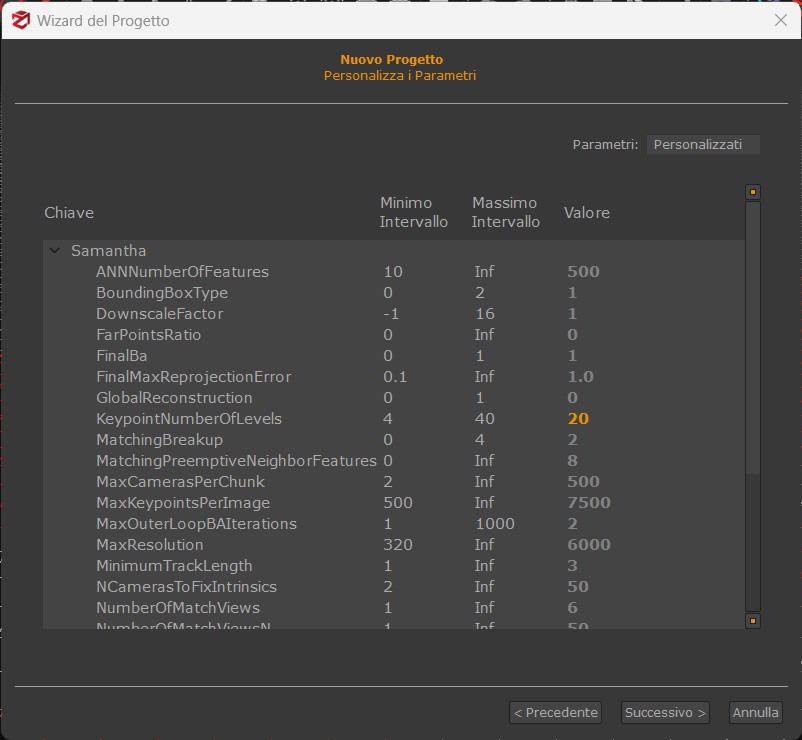Viewport: 802px width, 740px height.
Task: Click the value 500 of ANNNumberOfFeatures
Action: [x=583, y=272]
